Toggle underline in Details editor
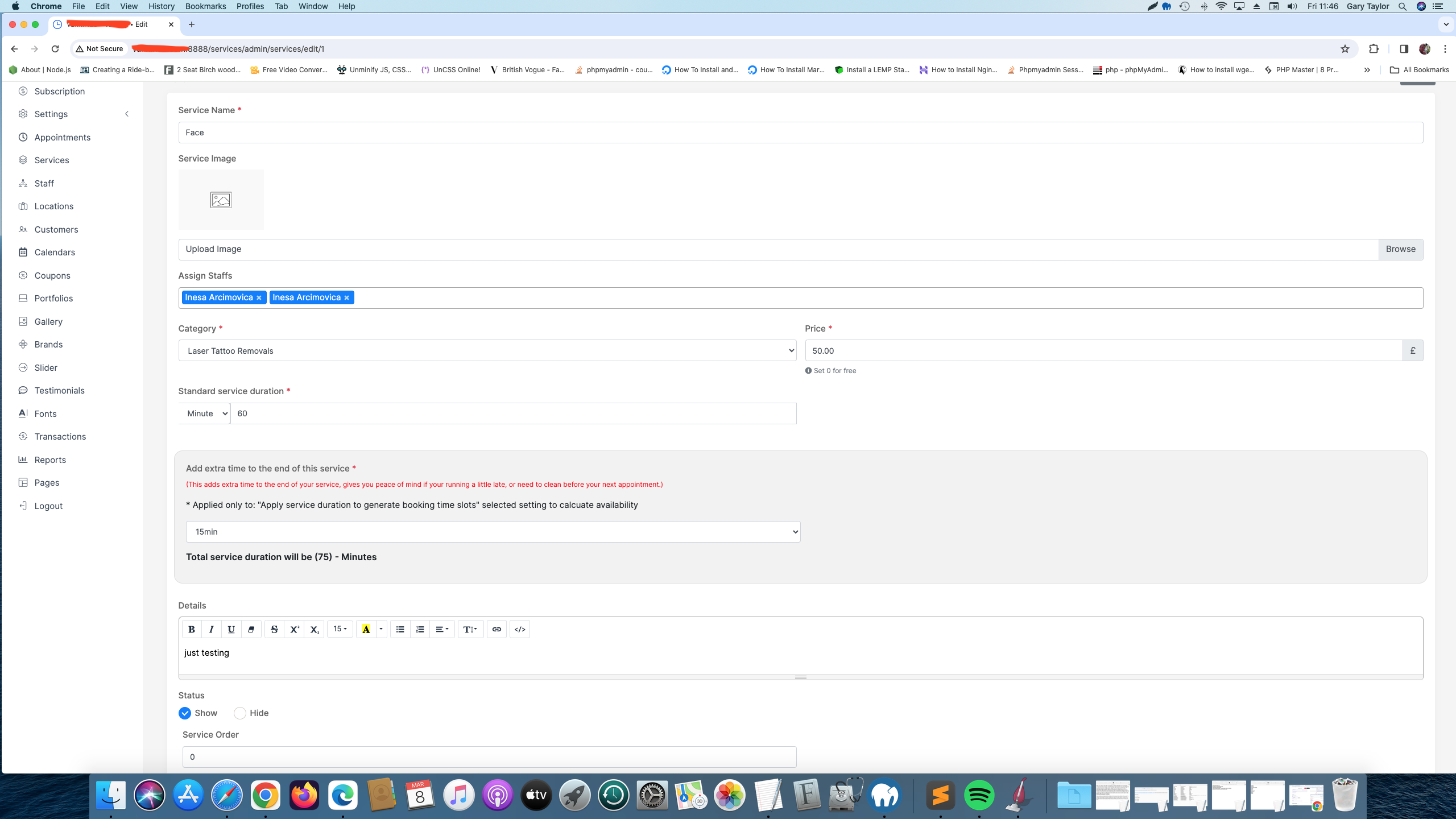 coord(231,629)
